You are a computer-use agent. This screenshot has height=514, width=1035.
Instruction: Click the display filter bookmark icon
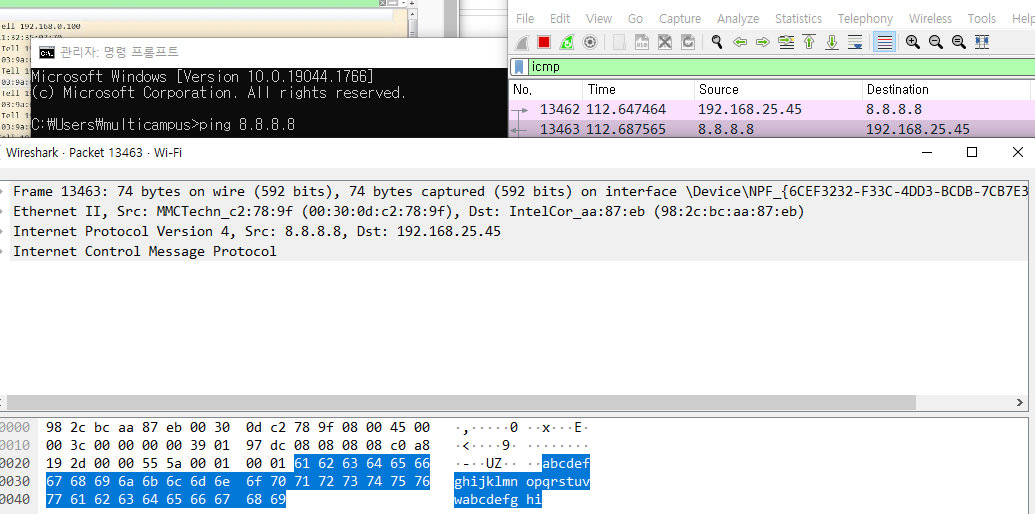(x=519, y=67)
